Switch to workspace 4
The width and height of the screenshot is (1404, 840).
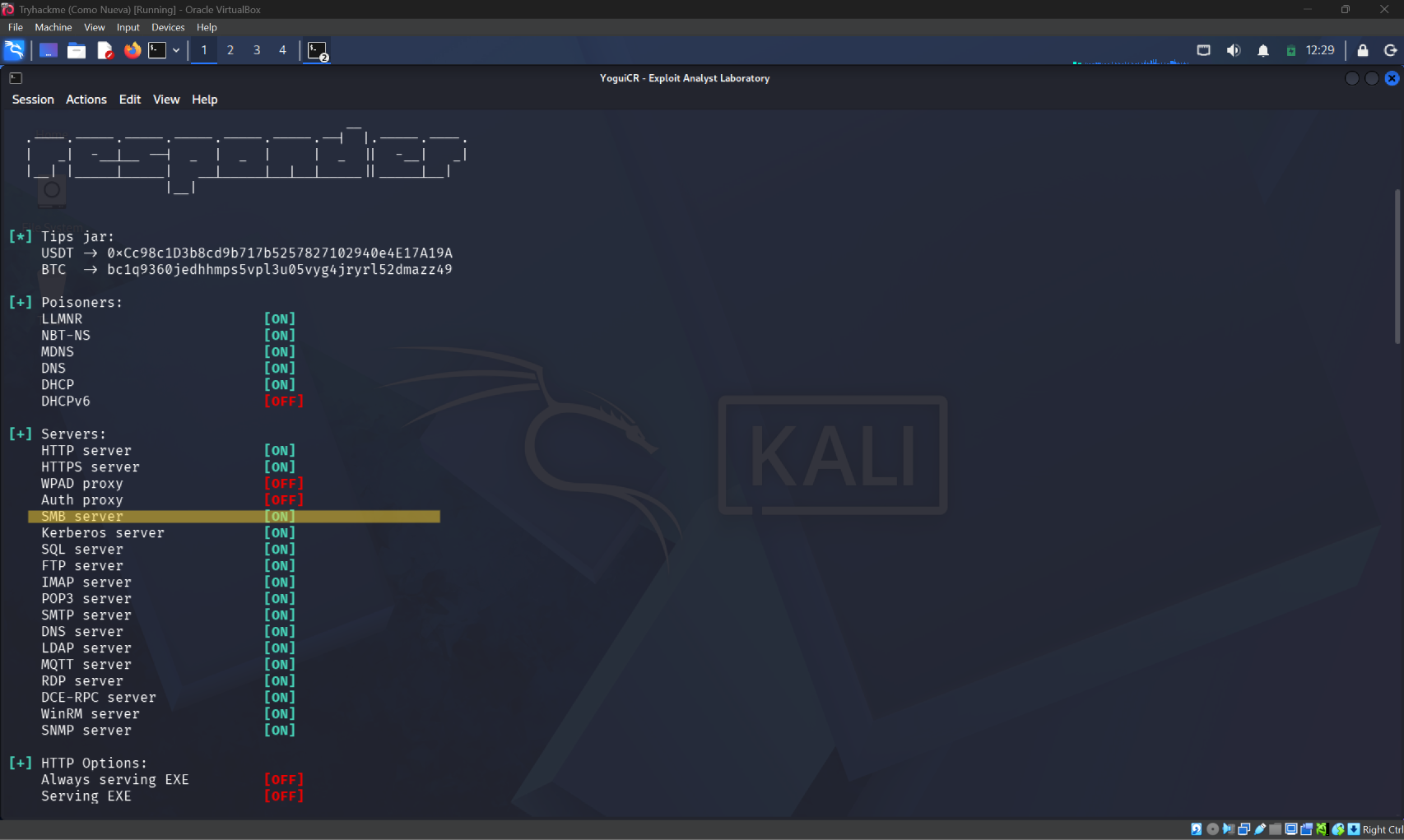tap(282, 50)
